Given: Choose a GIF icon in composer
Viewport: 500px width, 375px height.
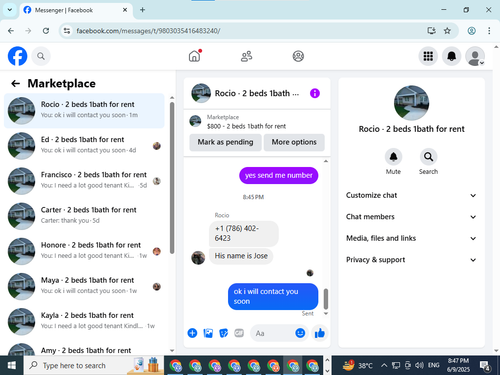Looking at the screenshot, I should click(x=239, y=333).
